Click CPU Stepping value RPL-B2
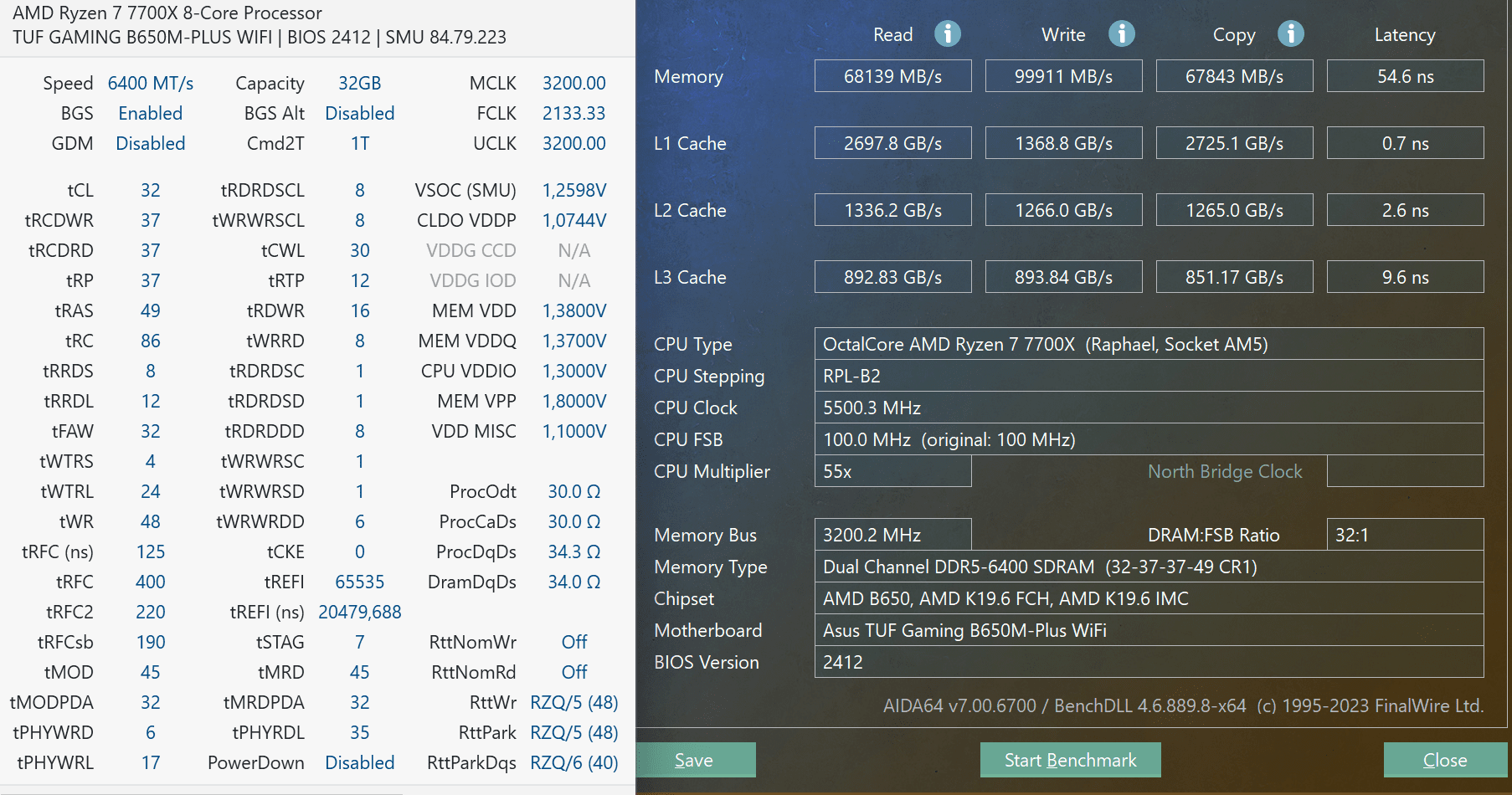 point(1149,376)
